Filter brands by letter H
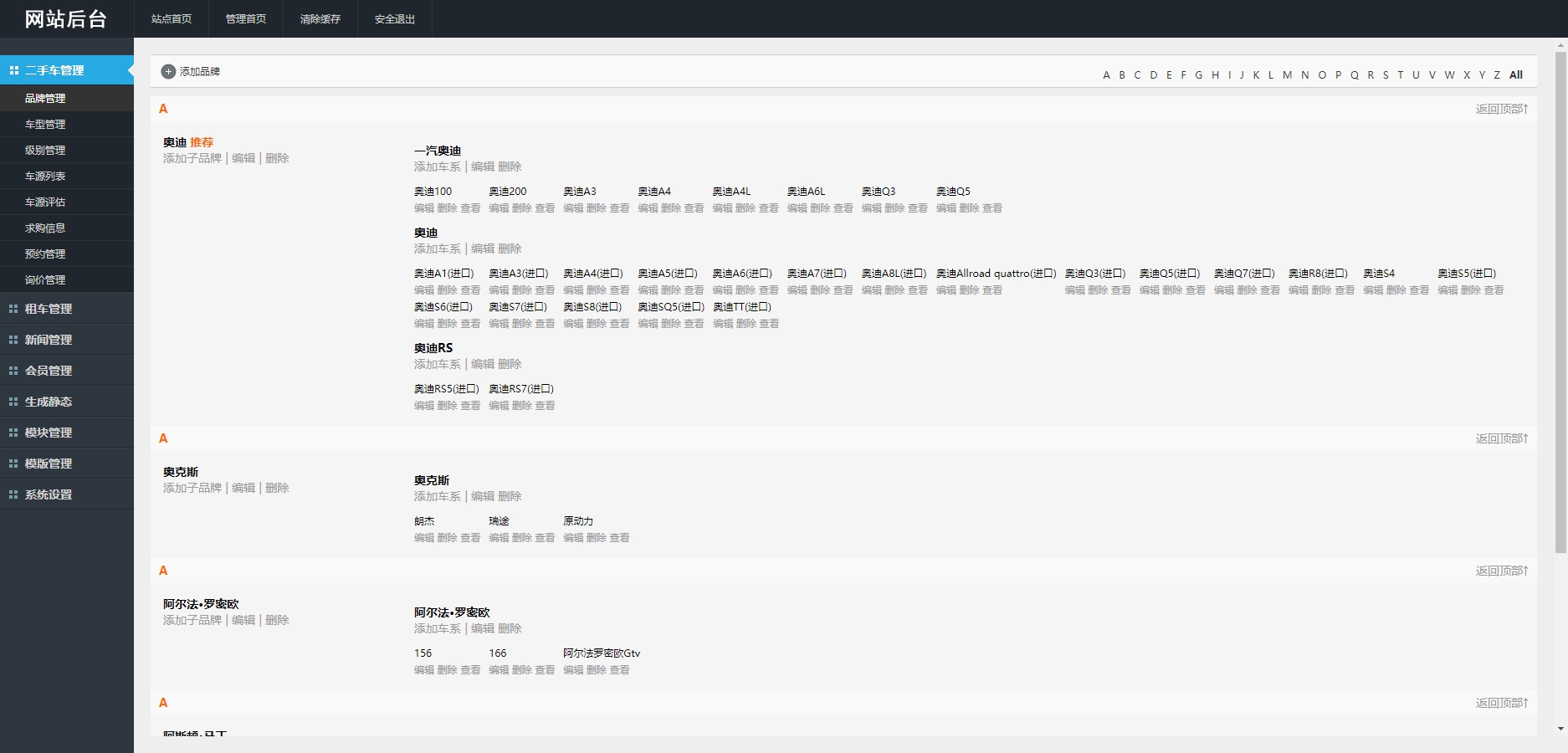Screen dimensions: 1568x753 coord(1215,75)
